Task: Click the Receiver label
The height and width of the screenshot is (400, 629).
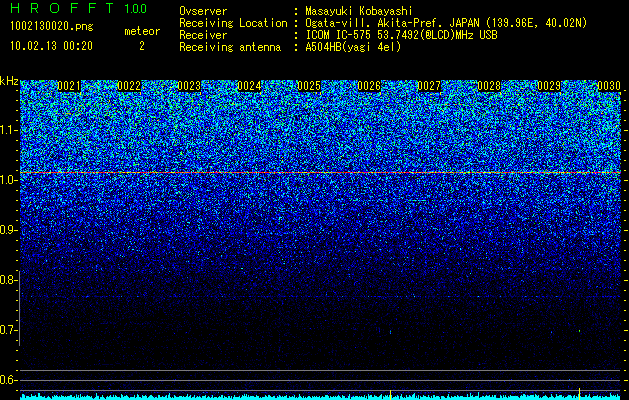Action: [x=203, y=35]
